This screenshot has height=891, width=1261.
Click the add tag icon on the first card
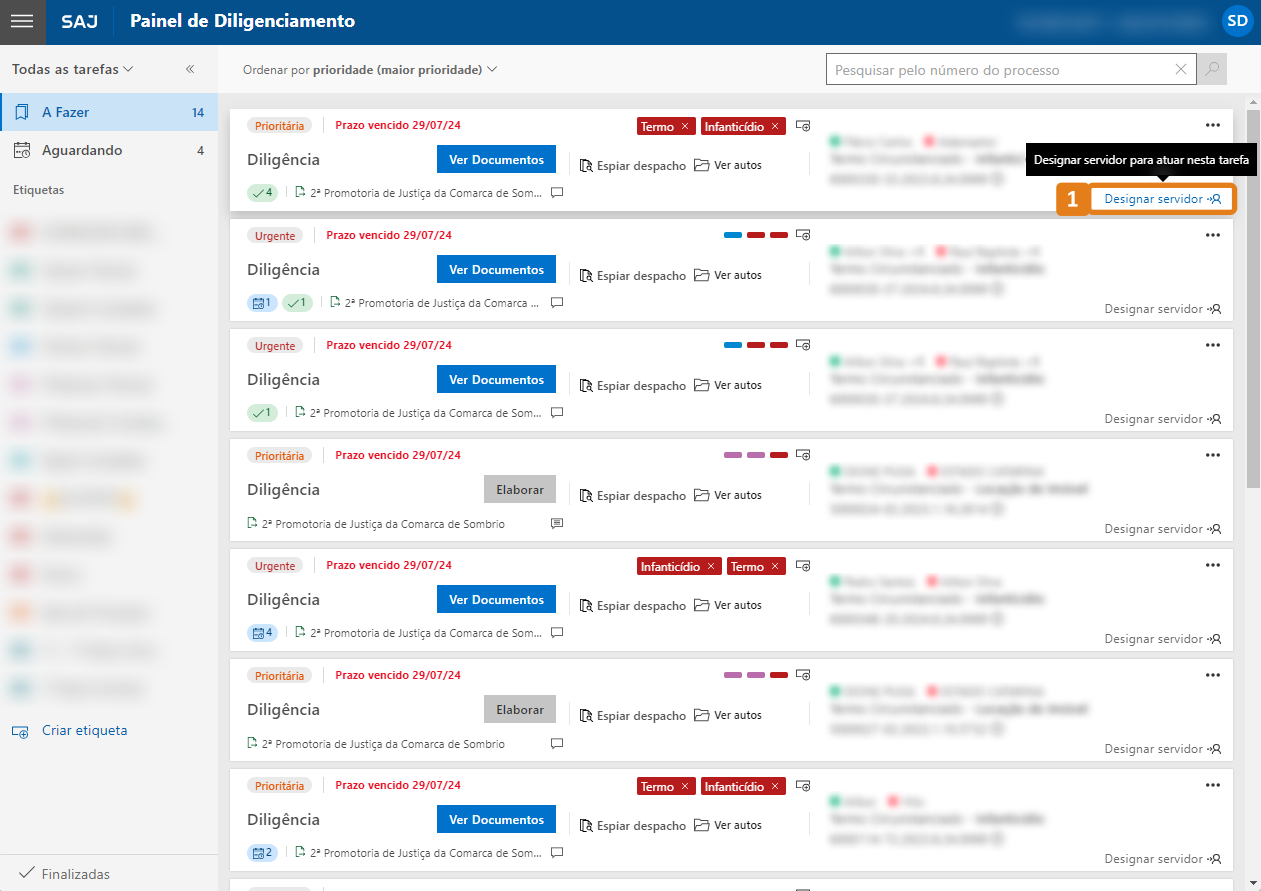click(x=803, y=126)
